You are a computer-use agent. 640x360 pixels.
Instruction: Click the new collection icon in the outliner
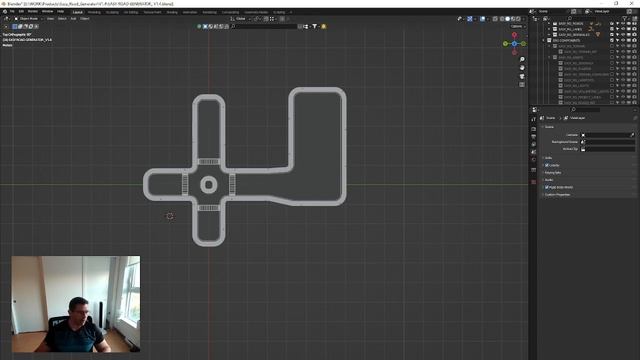click(634, 19)
